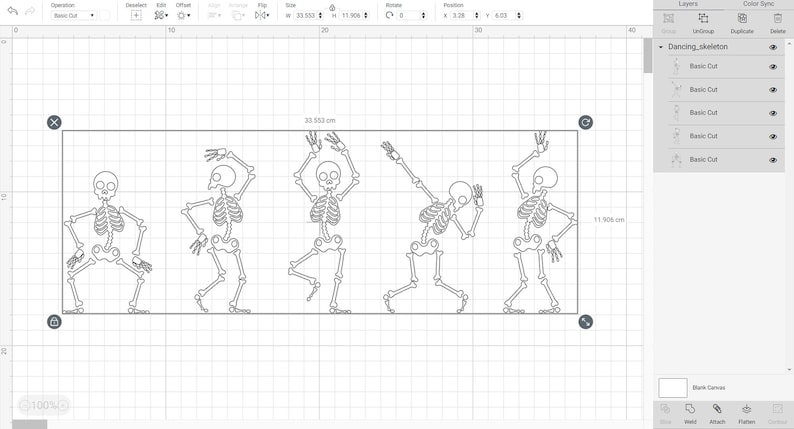This screenshot has height=429, width=794.
Task: Click the width input field
Action: coord(305,15)
